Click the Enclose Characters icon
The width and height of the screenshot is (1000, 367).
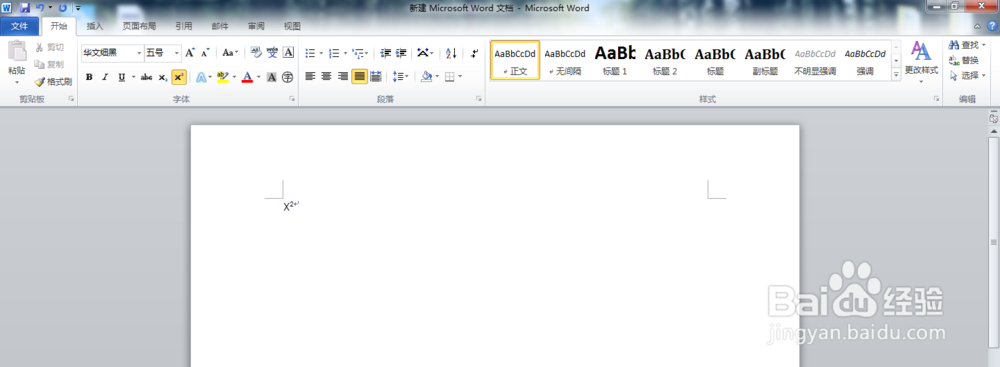point(288,77)
